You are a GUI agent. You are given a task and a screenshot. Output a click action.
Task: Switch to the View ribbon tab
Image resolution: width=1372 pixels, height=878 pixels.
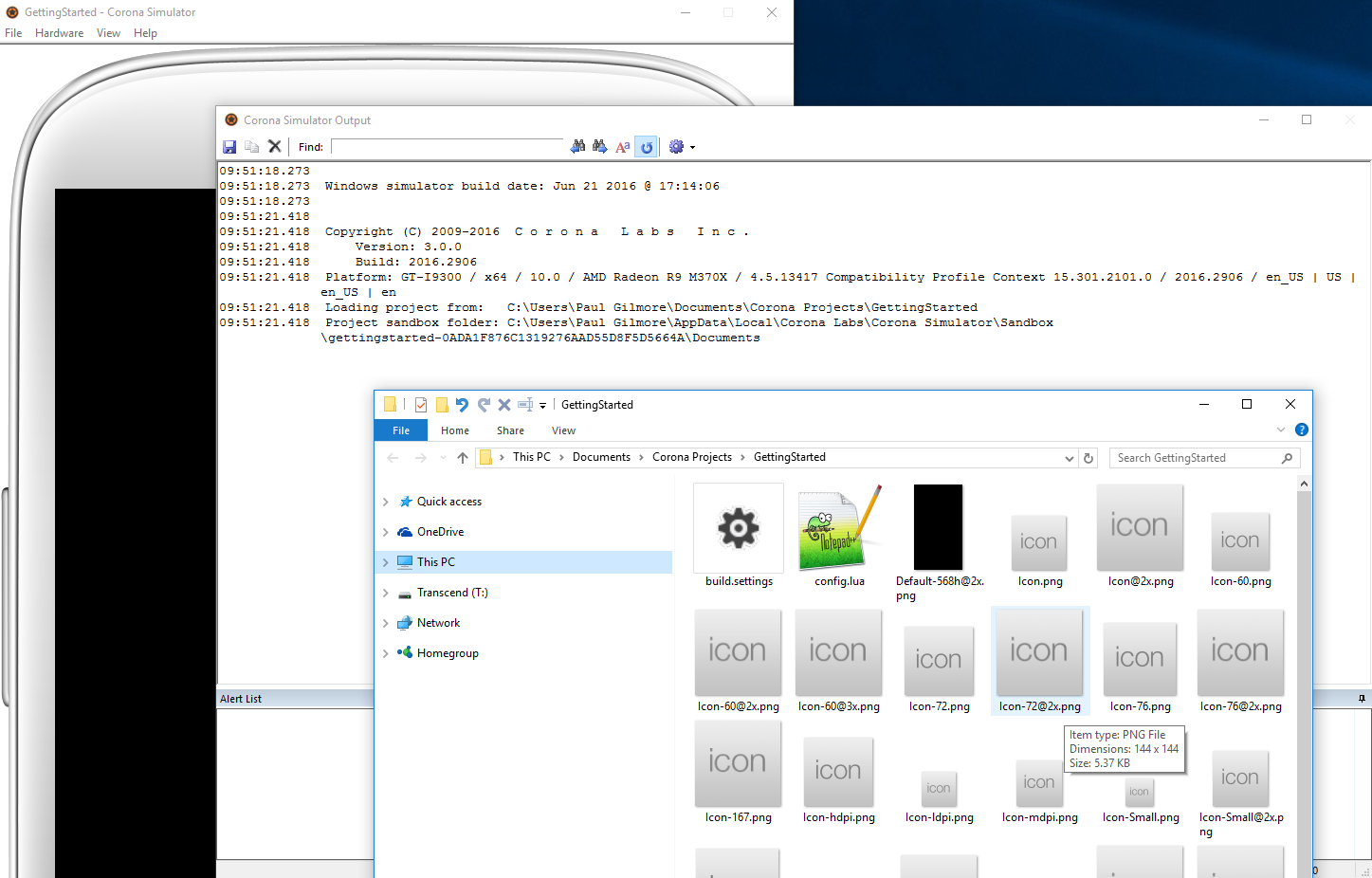(563, 430)
